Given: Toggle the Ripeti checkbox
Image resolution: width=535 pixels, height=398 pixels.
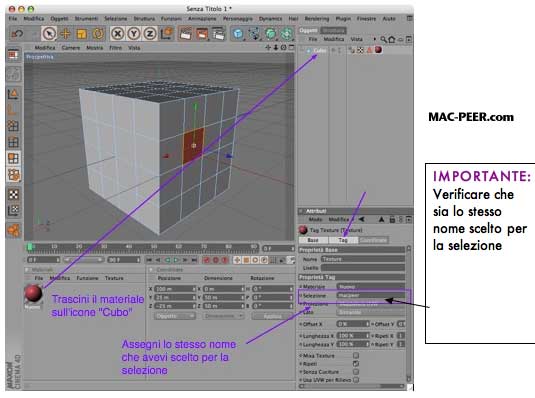Looking at the screenshot, I should [x=356, y=364].
